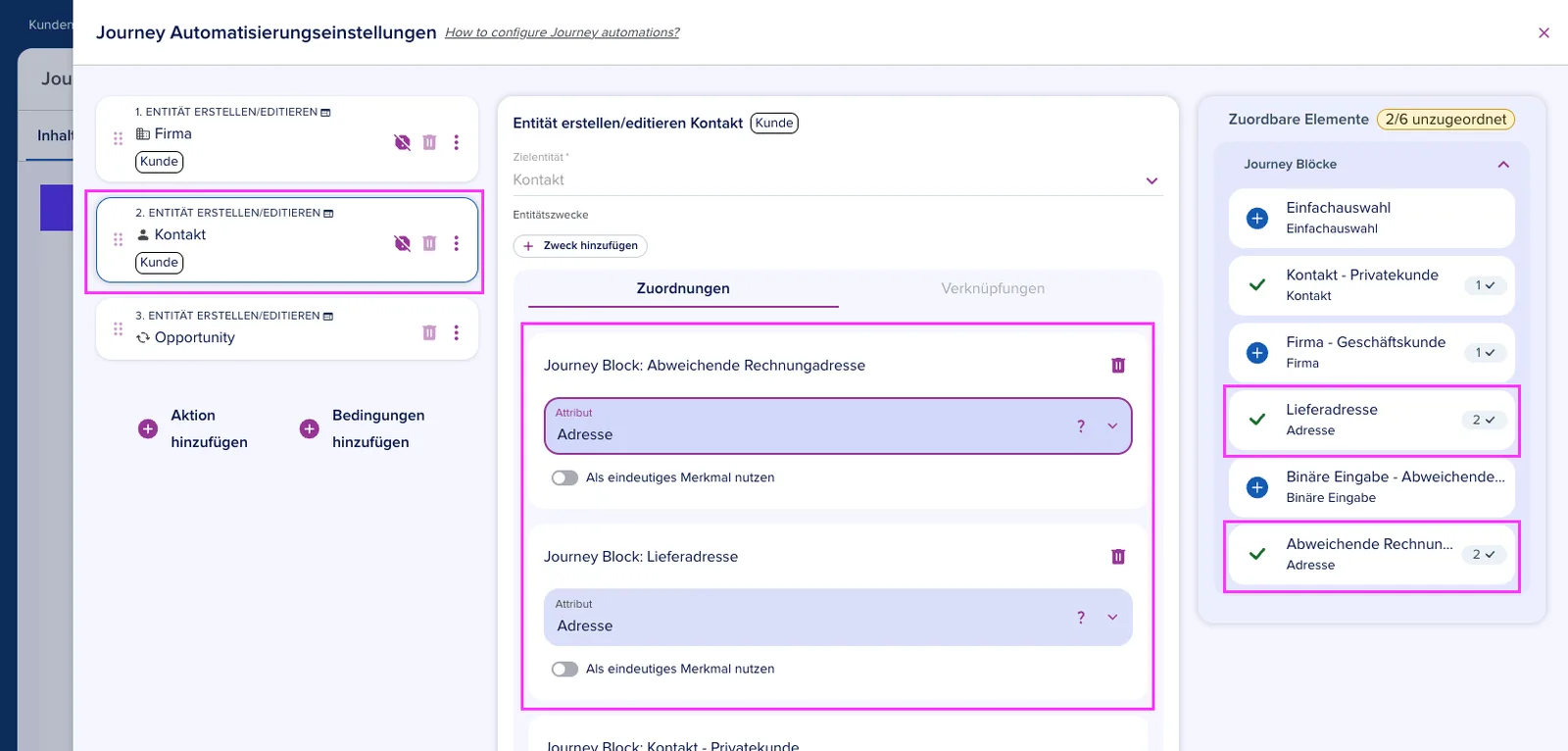Click the checkmark on Kontakt - Privatekunde

[x=1257, y=285]
